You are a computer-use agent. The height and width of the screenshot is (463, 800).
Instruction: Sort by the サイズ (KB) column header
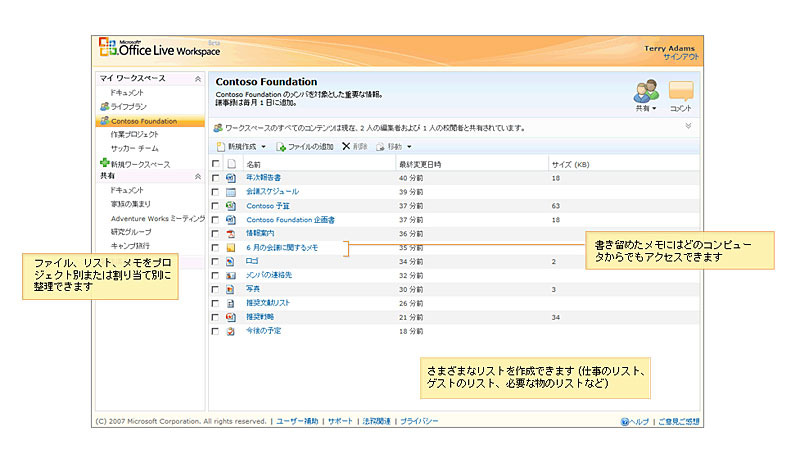coord(570,164)
